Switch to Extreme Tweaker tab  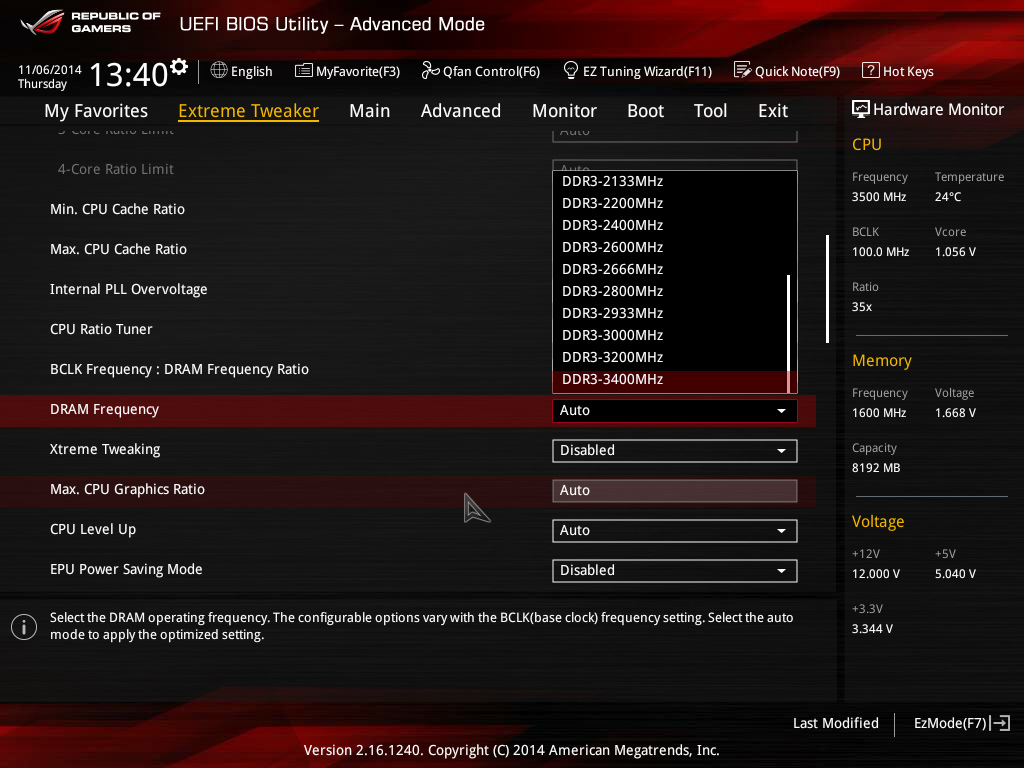(x=248, y=111)
